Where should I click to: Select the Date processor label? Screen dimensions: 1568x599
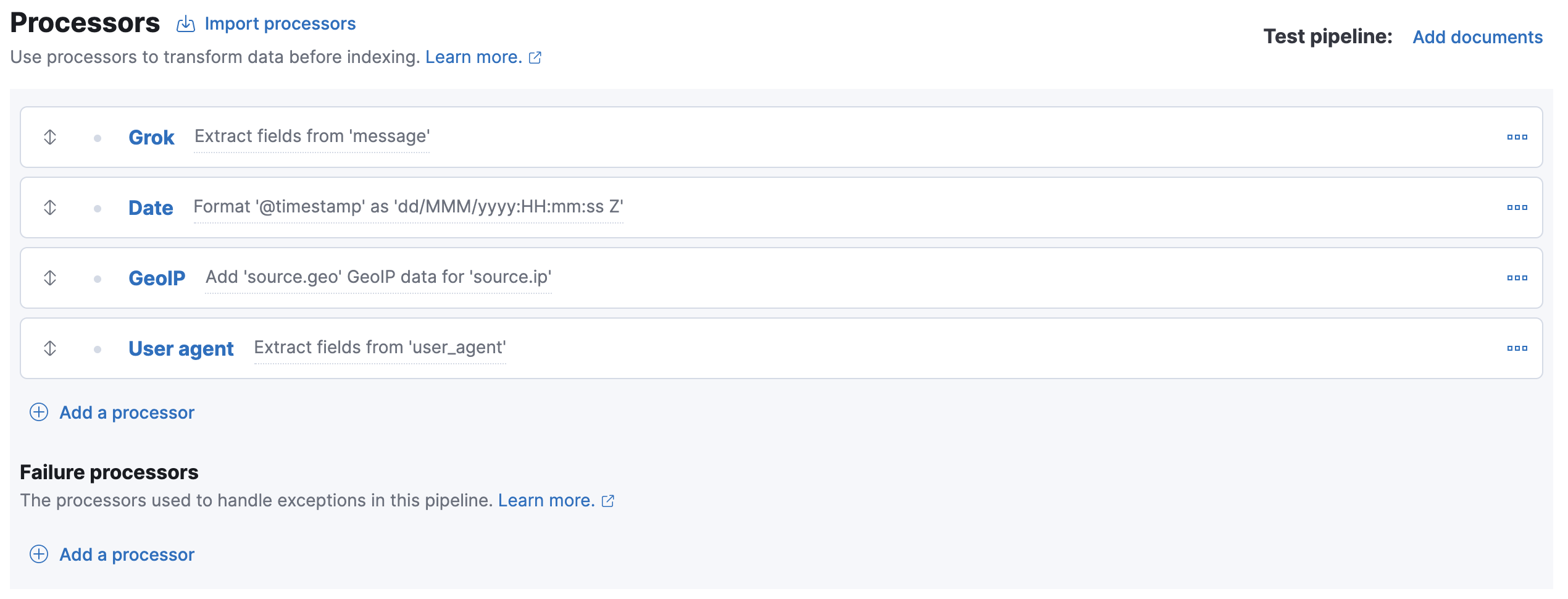pos(150,207)
